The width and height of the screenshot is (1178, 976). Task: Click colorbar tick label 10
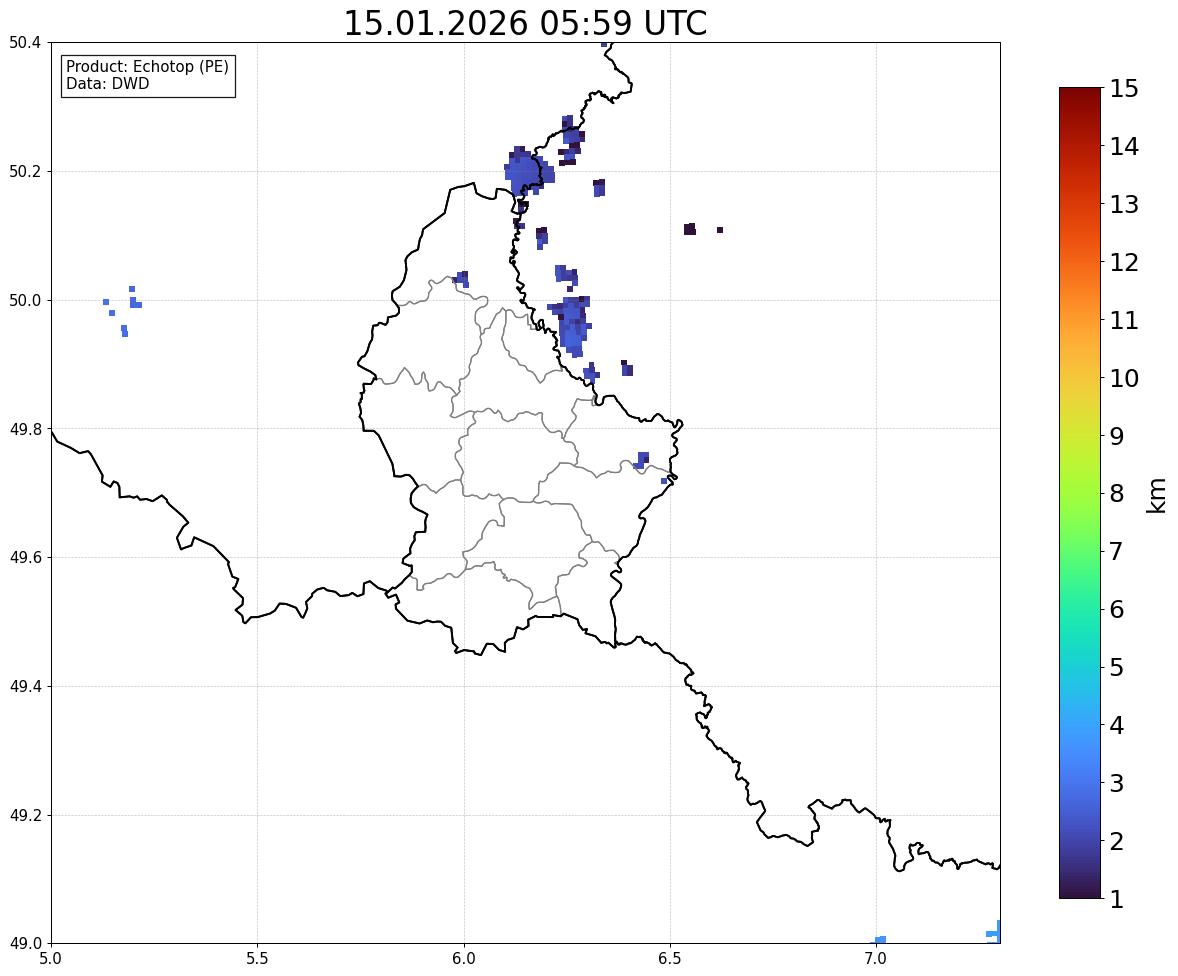1124,378
